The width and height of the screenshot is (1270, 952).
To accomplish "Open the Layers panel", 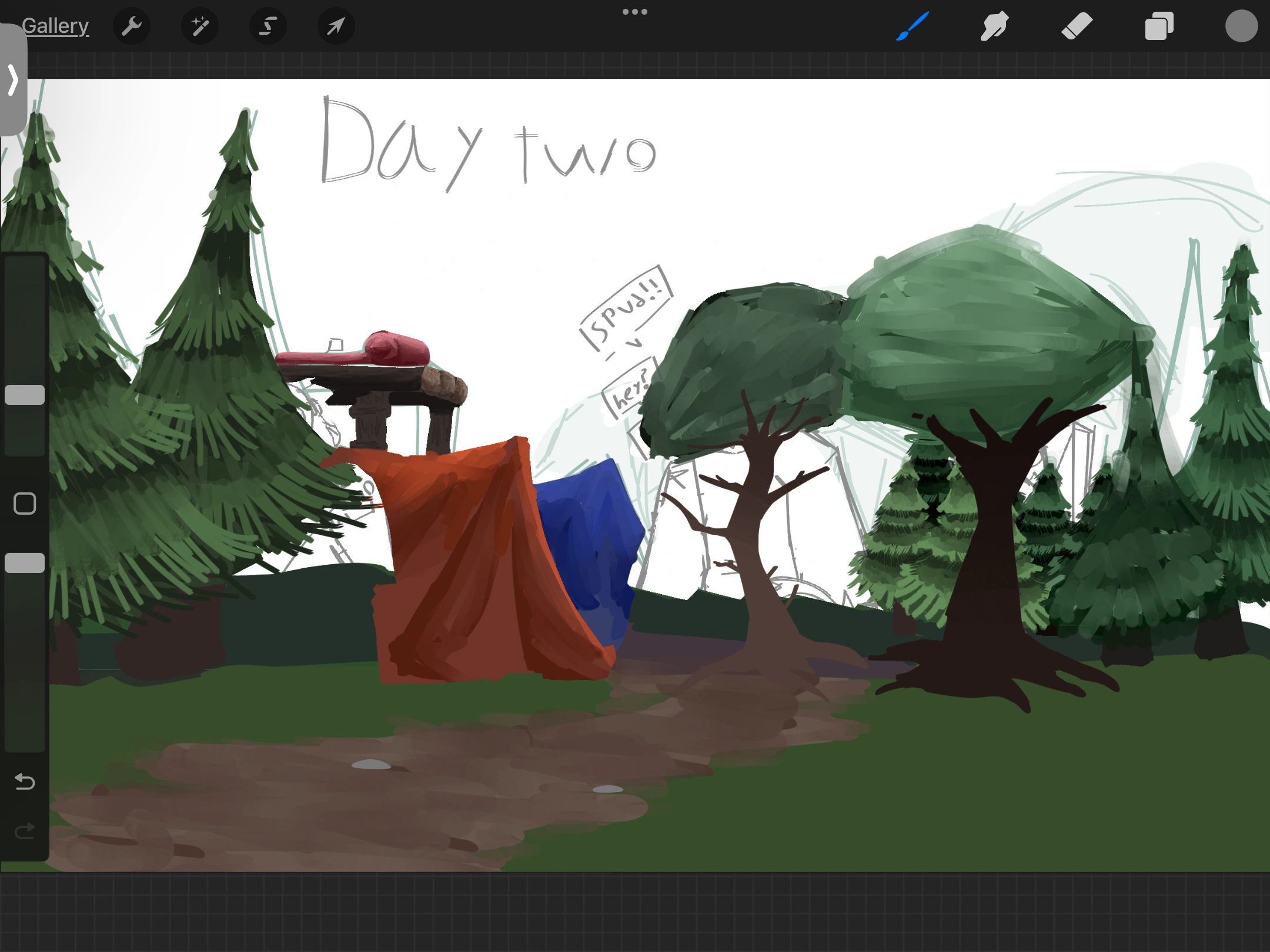I will (x=1159, y=26).
